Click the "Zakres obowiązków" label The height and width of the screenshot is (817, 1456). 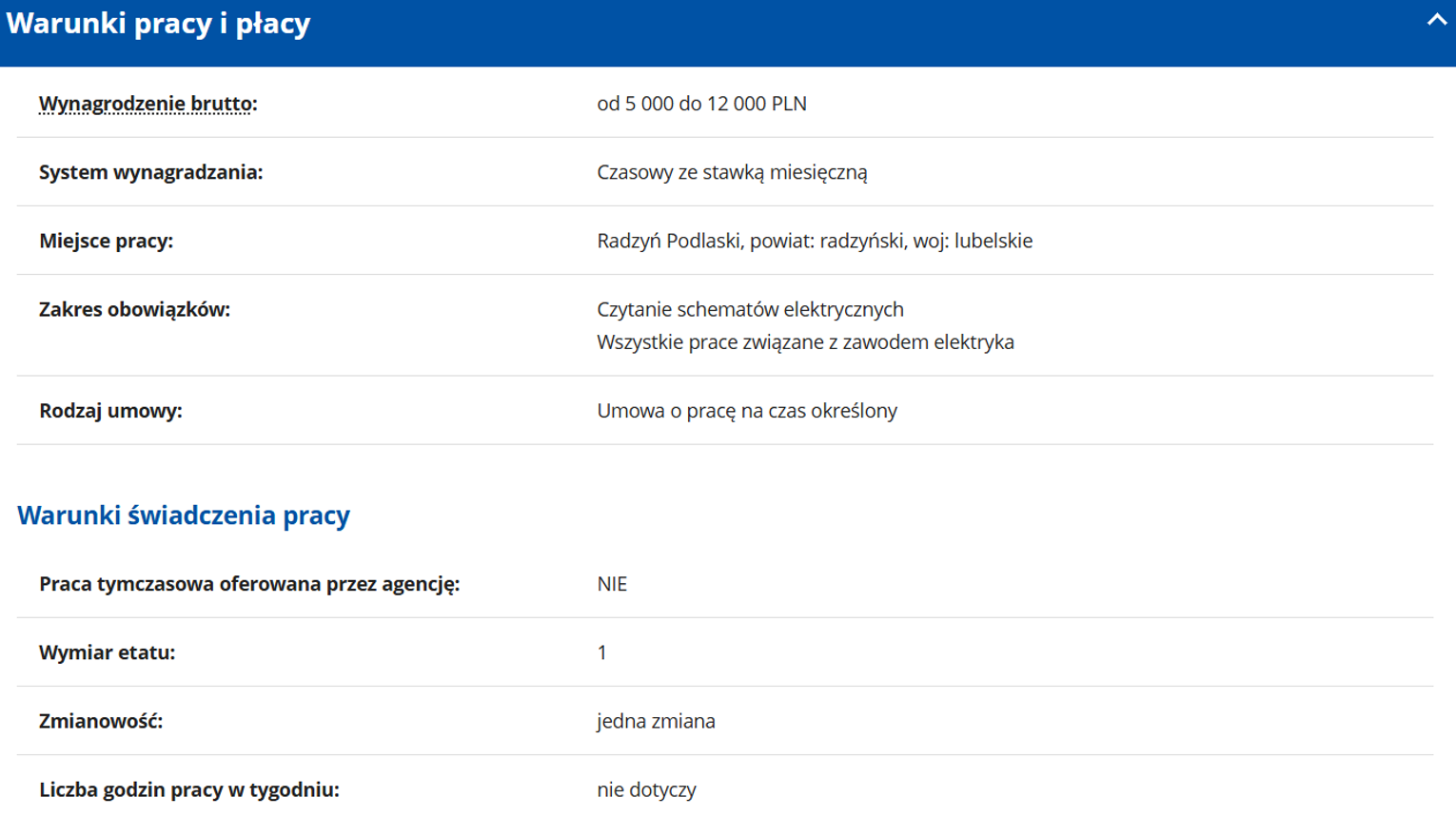134,309
